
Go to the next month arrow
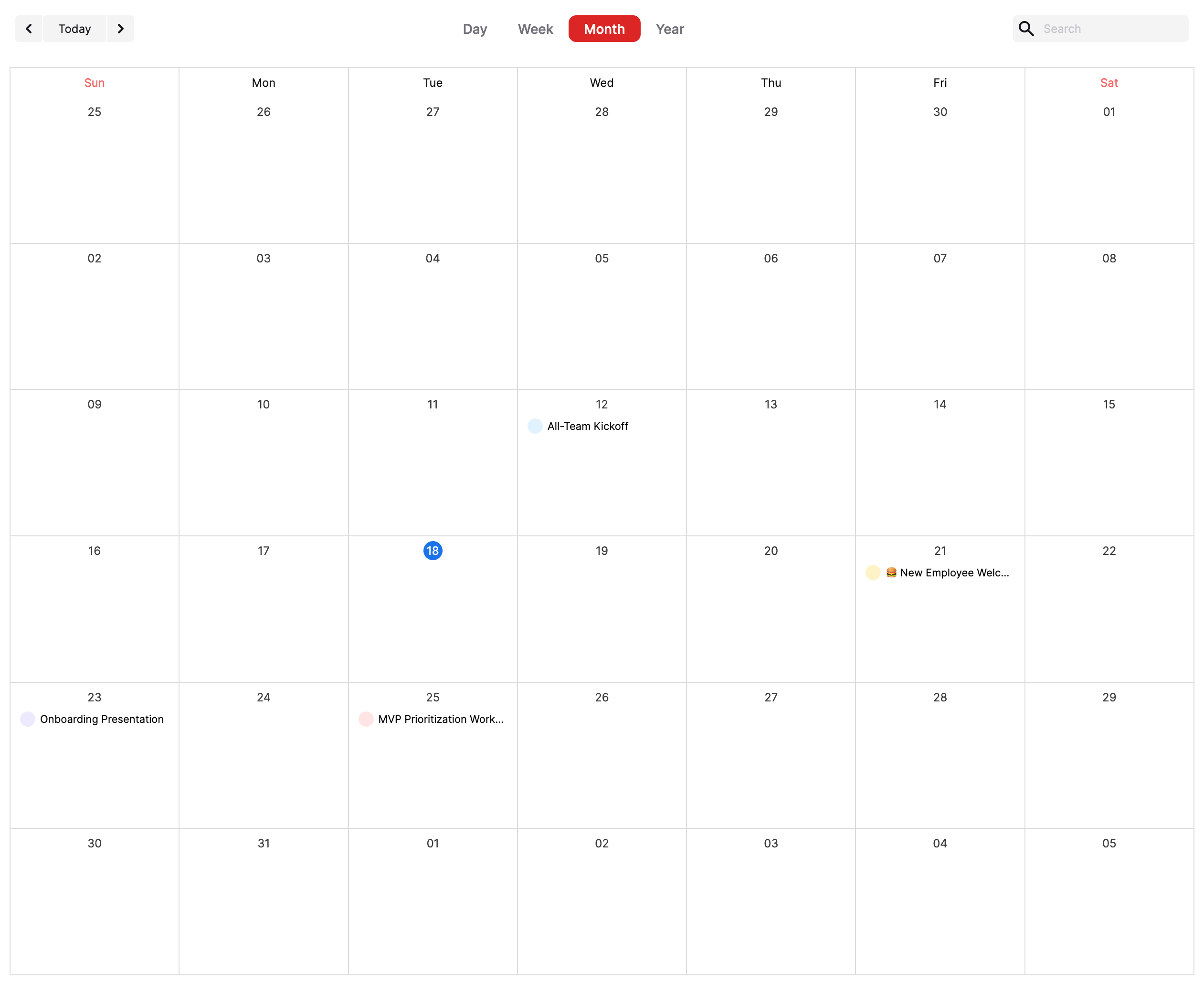120,29
